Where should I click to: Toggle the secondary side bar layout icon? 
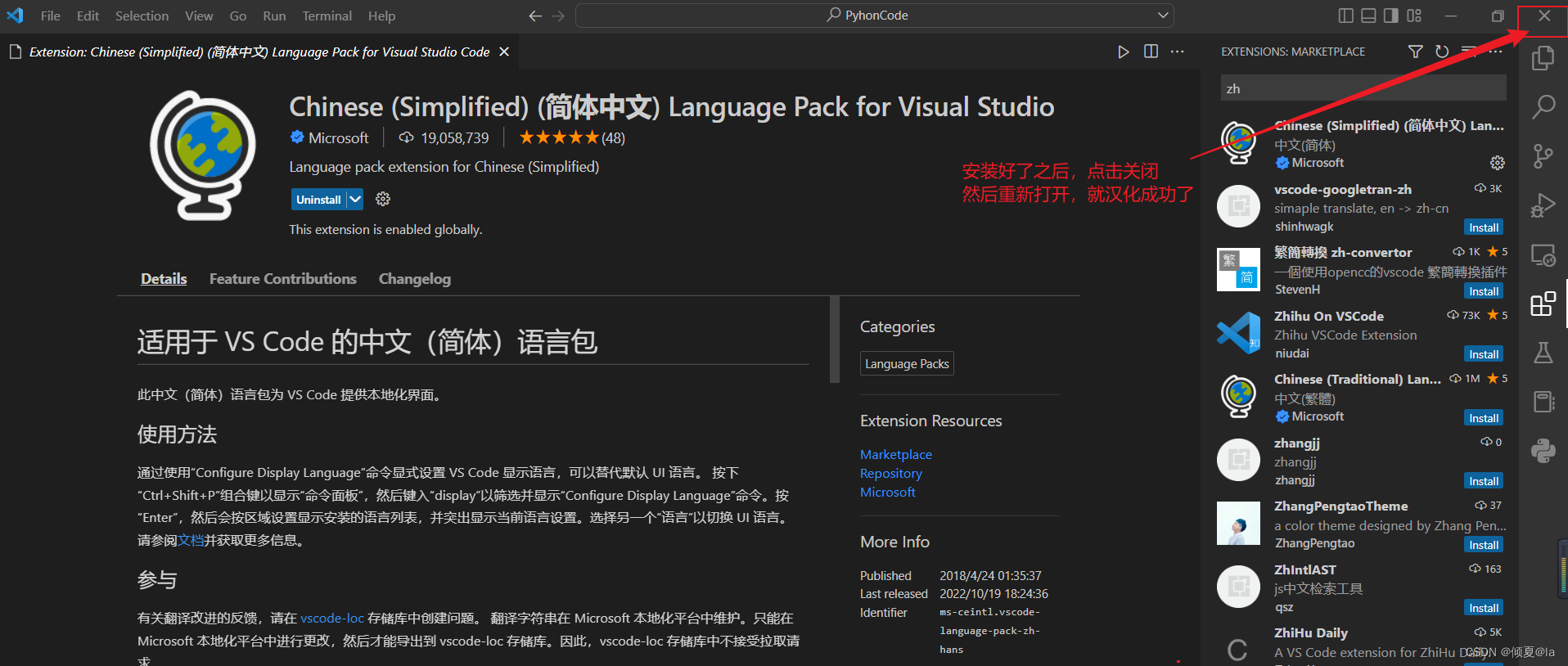1391,16
